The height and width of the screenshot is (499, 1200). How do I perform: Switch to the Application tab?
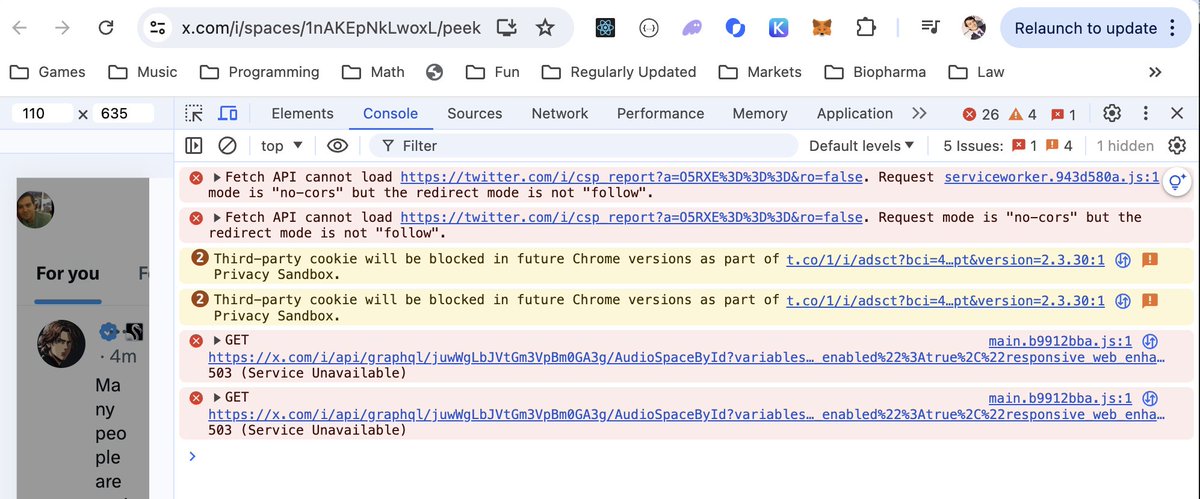855,113
